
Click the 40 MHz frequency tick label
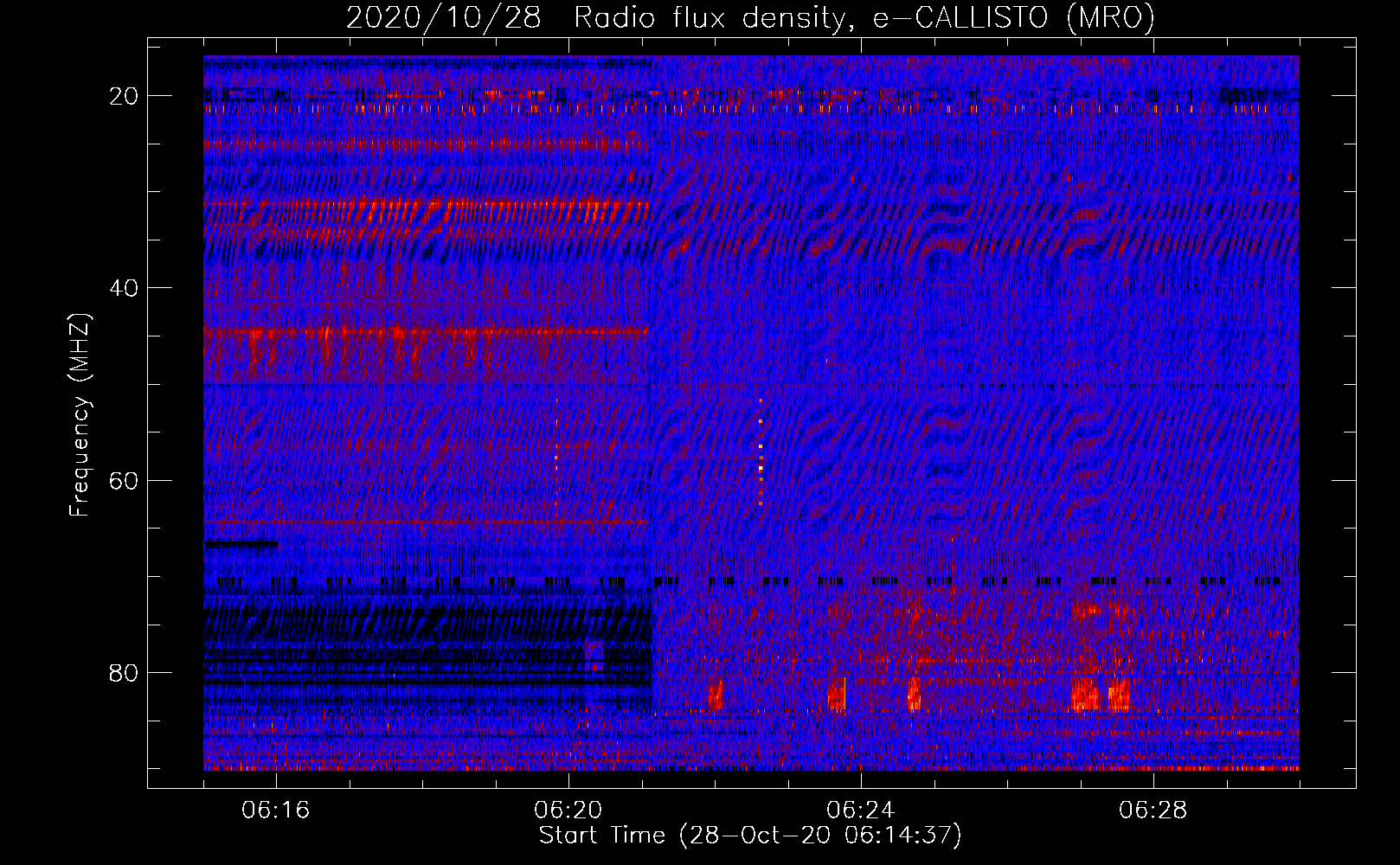[x=124, y=288]
